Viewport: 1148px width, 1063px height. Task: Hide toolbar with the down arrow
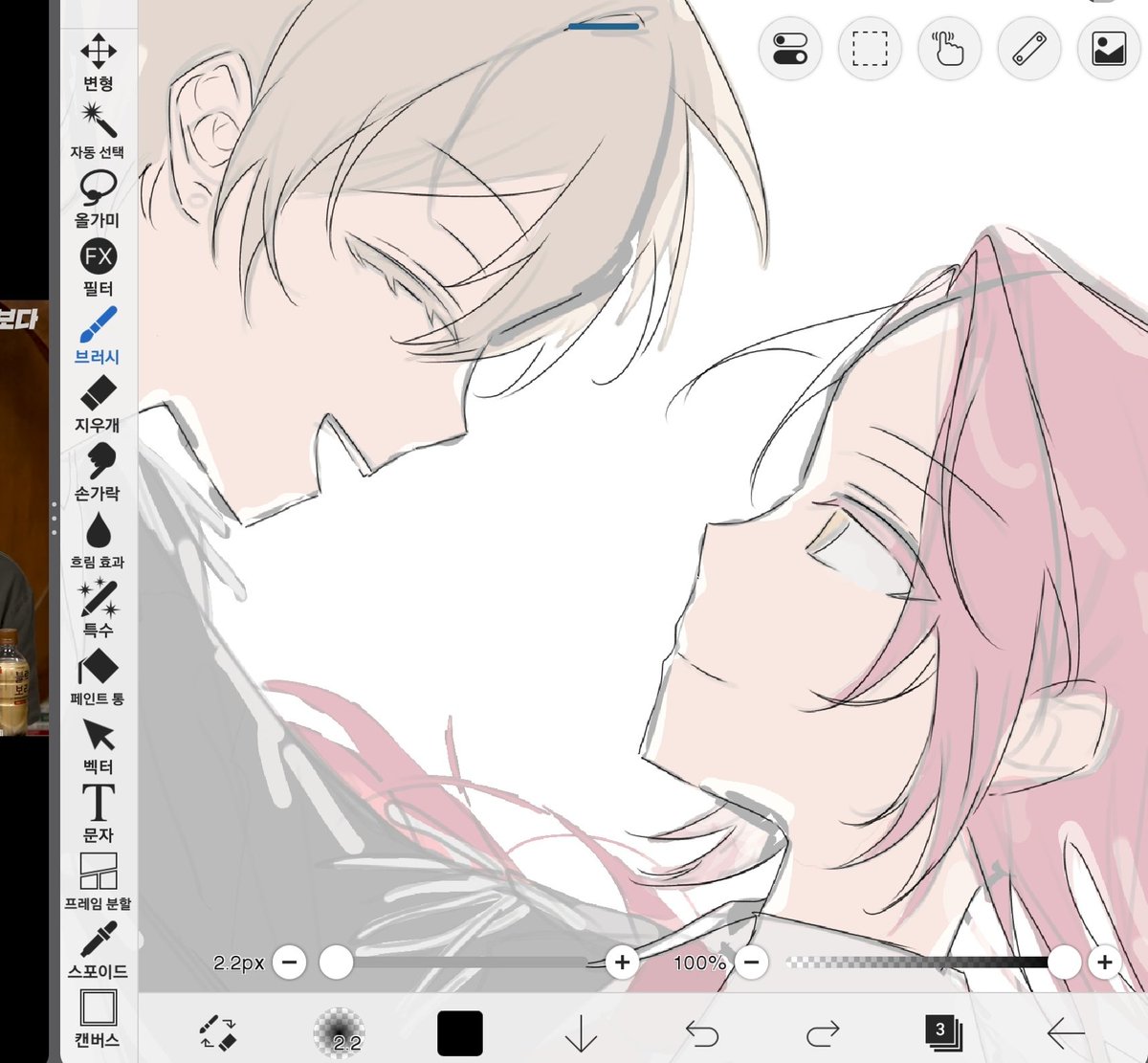[x=581, y=1033]
